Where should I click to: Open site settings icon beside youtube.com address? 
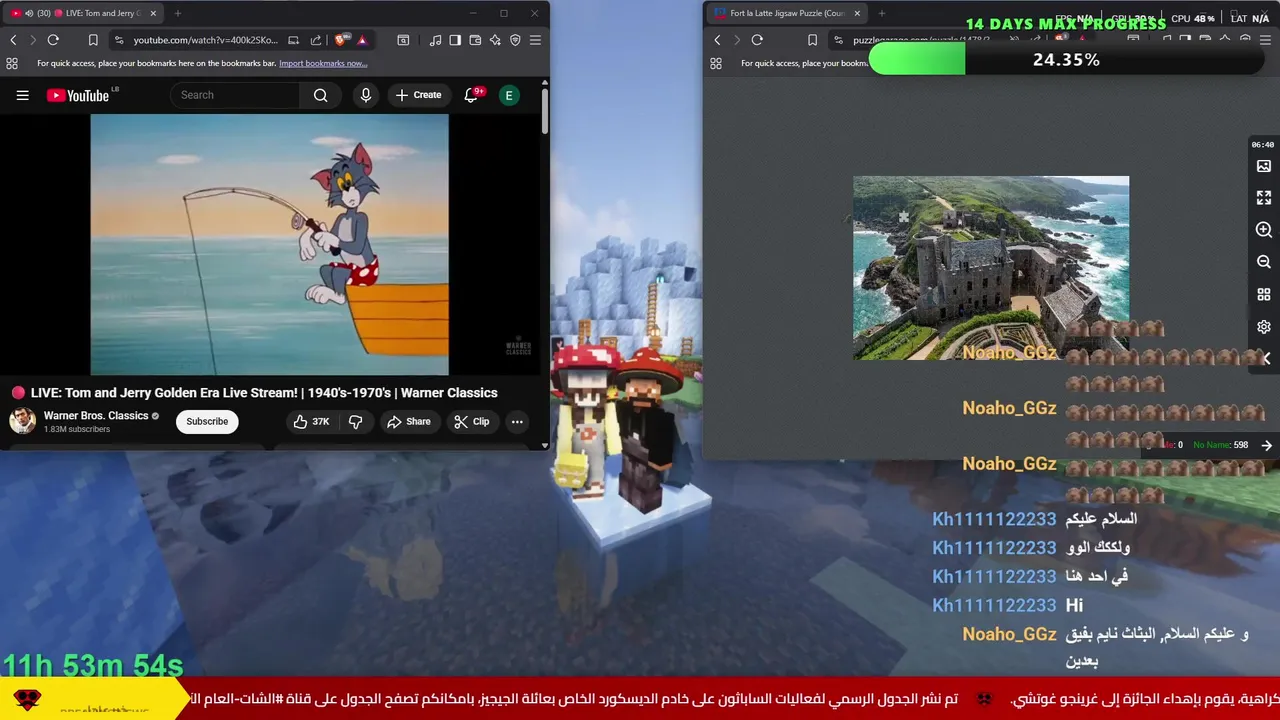pyautogui.click(x=119, y=40)
